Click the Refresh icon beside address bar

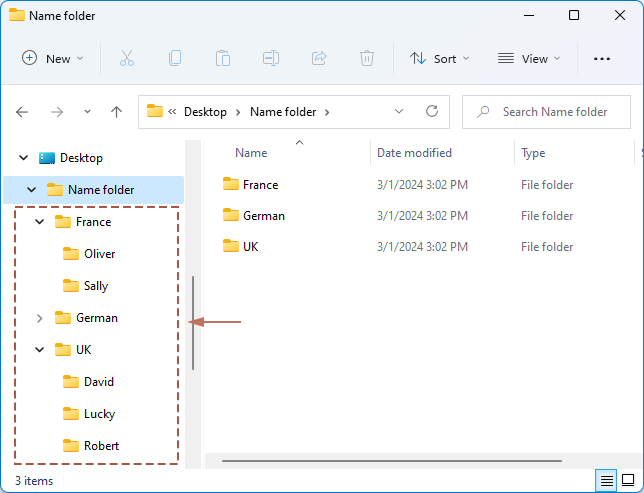432,112
